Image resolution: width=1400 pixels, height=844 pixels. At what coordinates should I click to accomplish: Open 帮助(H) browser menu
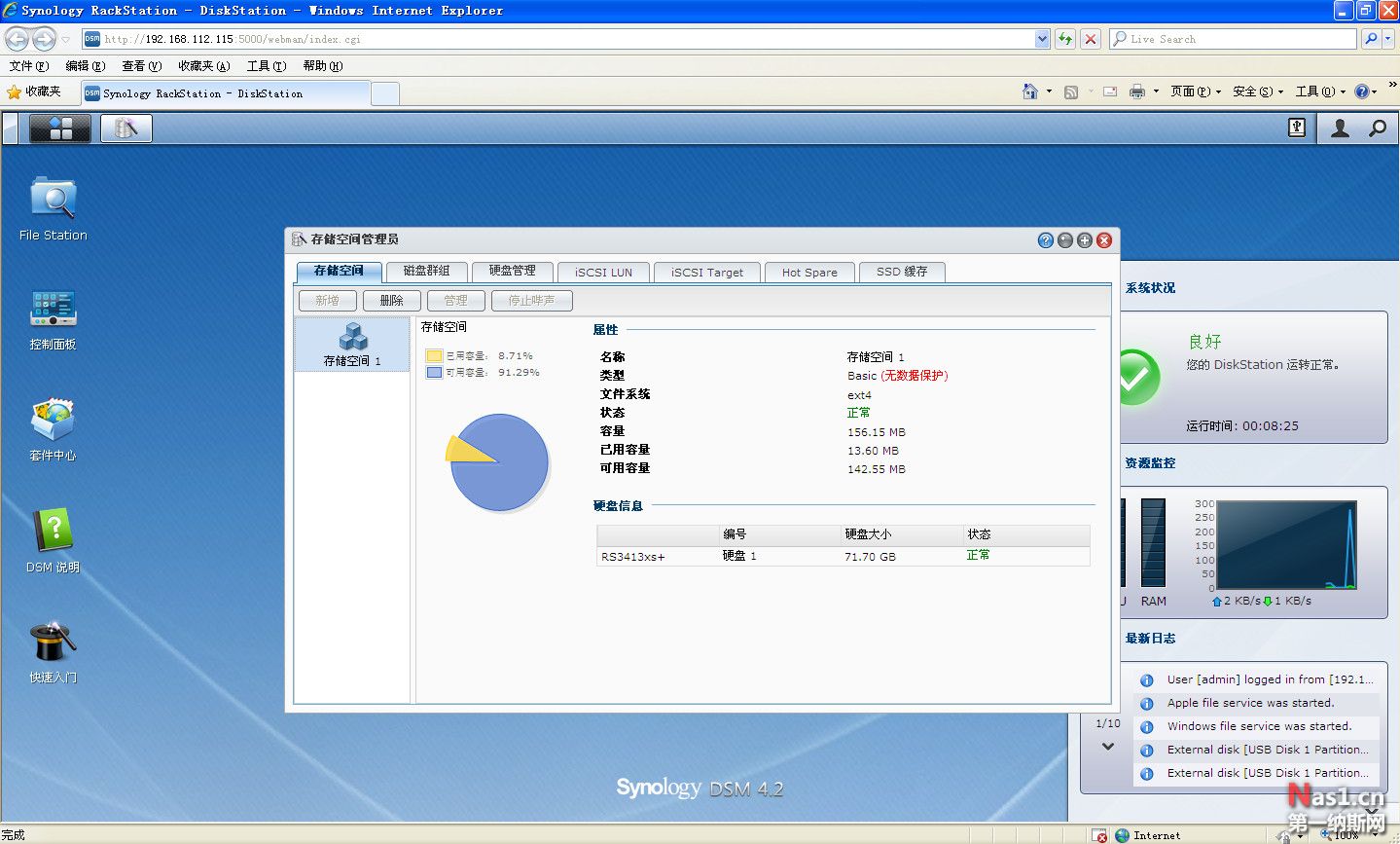click(323, 66)
